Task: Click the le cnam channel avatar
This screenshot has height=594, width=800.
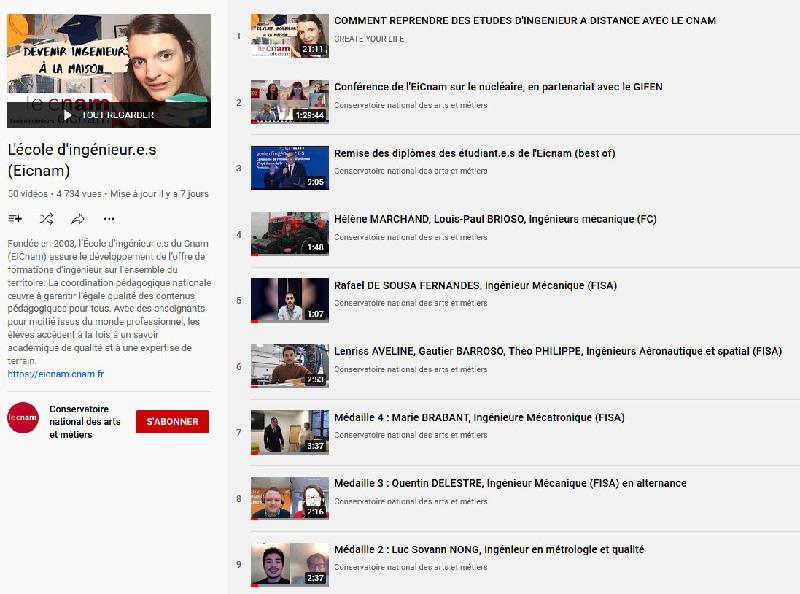Action: (23, 417)
